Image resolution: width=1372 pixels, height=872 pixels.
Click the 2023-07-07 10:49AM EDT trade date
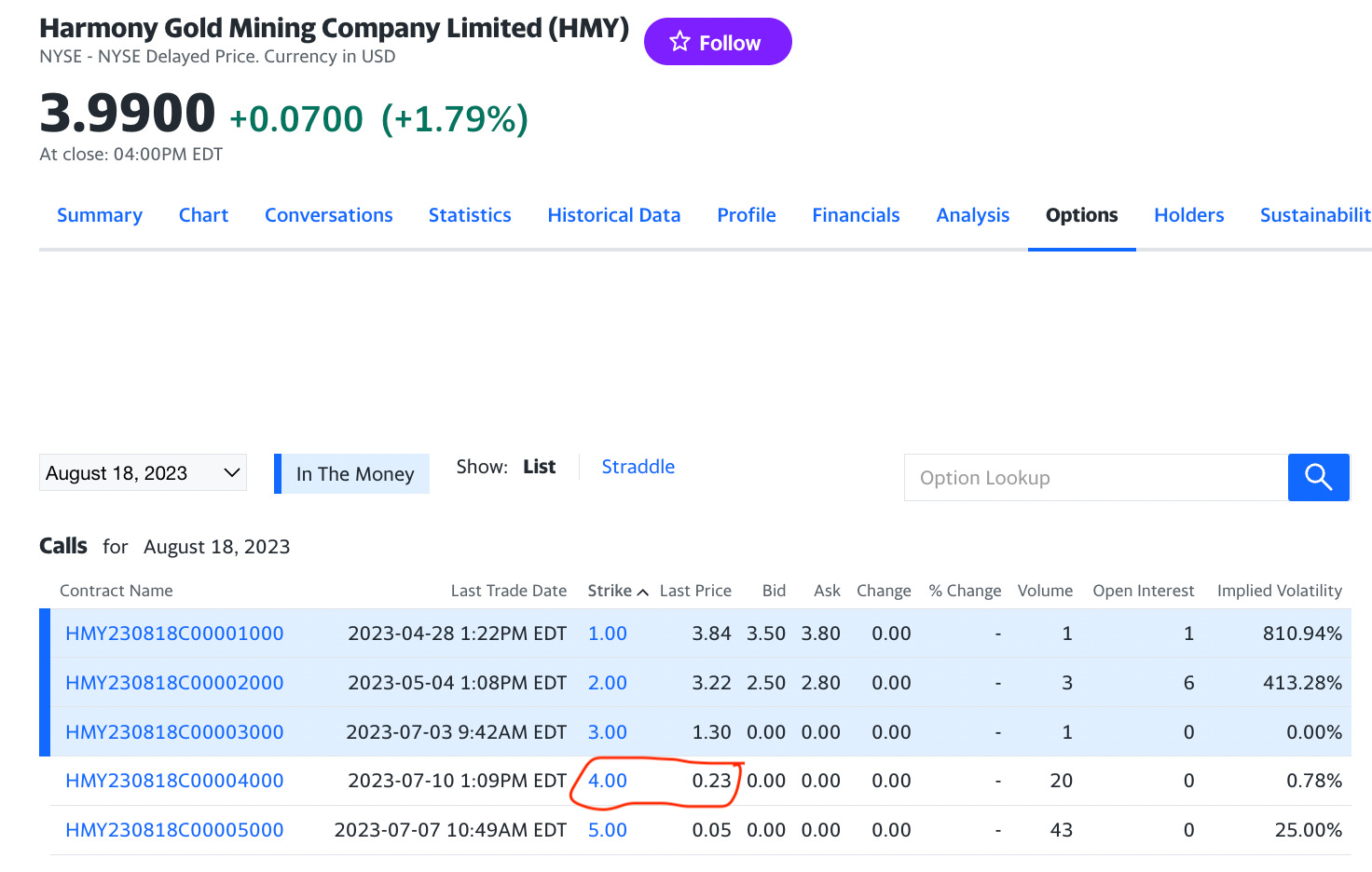point(450,830)
